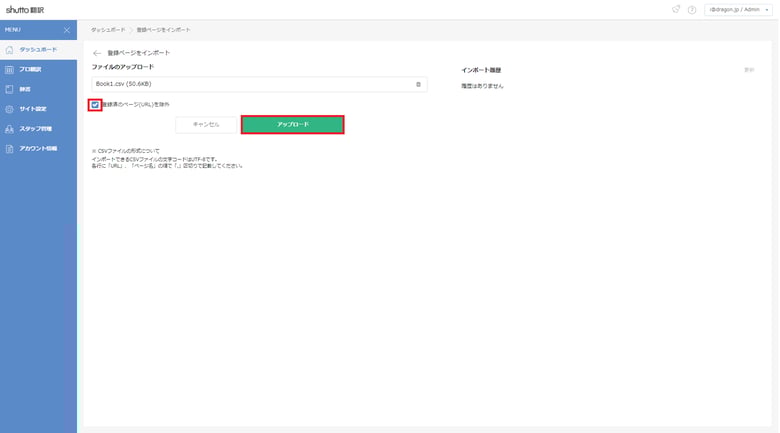Open ダッシュボード in the sidebar
This screenshot has height=433, width=780.
click(38, 50)
